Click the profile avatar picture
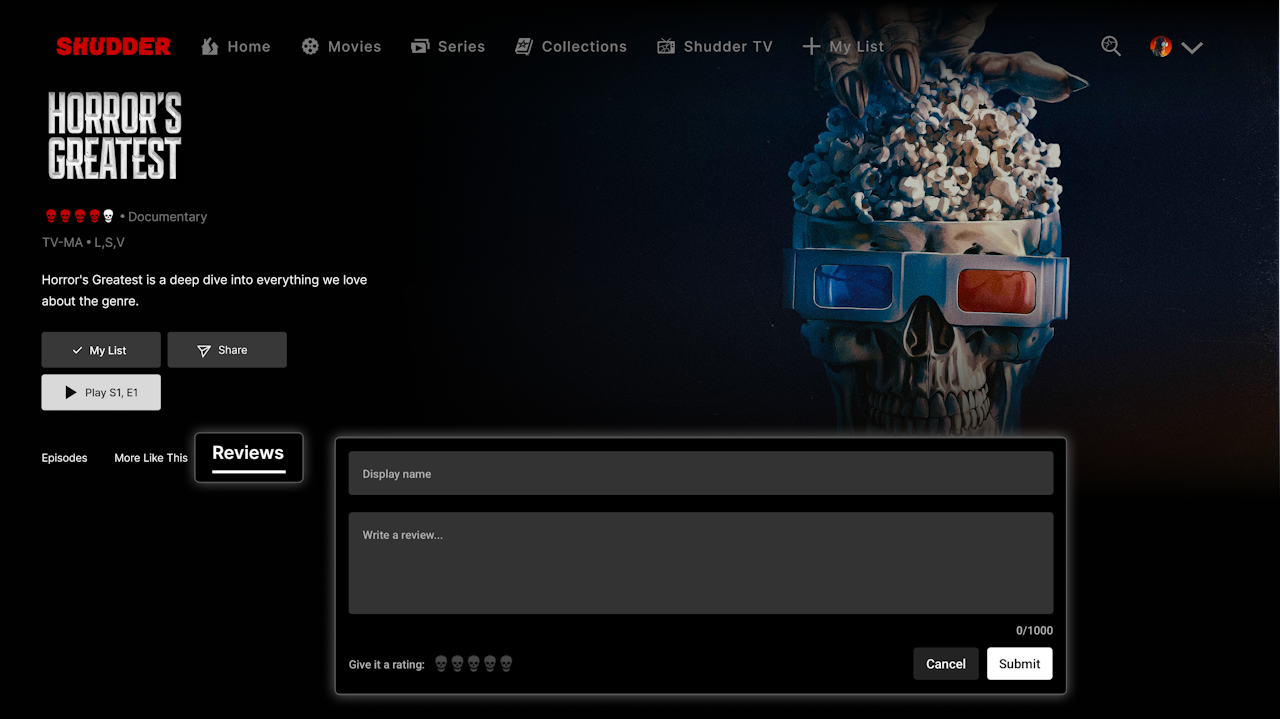This screenshot has width=1280, height=719. [x=1161, y=46]
